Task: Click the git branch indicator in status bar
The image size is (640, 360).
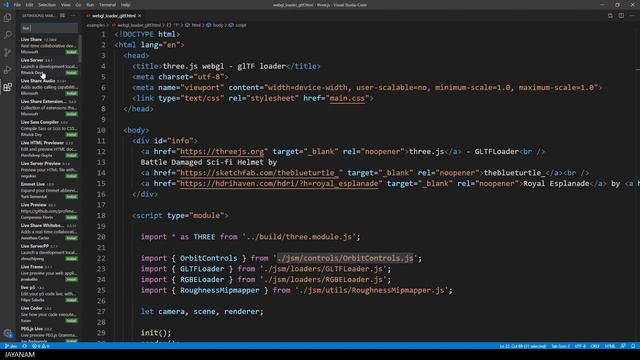Action: [x=11, y=346]
